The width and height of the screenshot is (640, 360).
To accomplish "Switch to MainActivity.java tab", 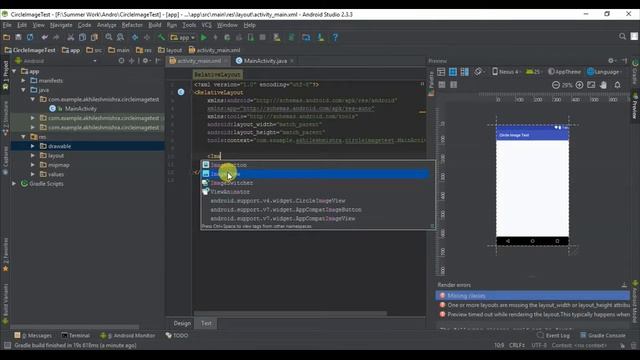I will click(265, 61).
